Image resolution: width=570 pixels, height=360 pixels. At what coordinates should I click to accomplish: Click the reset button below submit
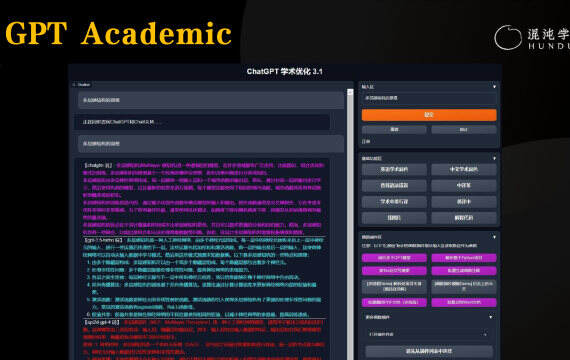tap(394, 129)
